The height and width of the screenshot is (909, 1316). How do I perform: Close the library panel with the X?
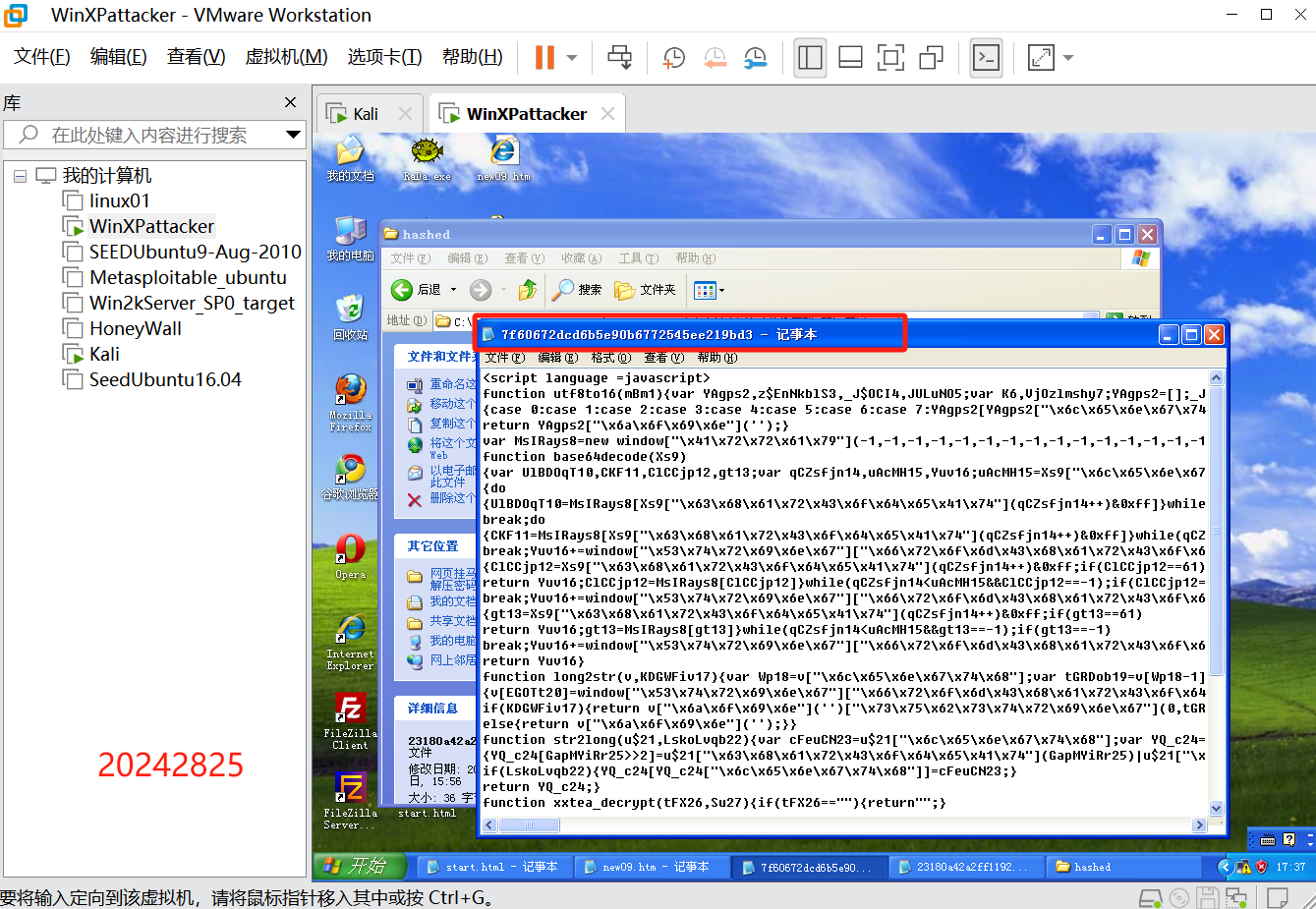click(290, 102)
